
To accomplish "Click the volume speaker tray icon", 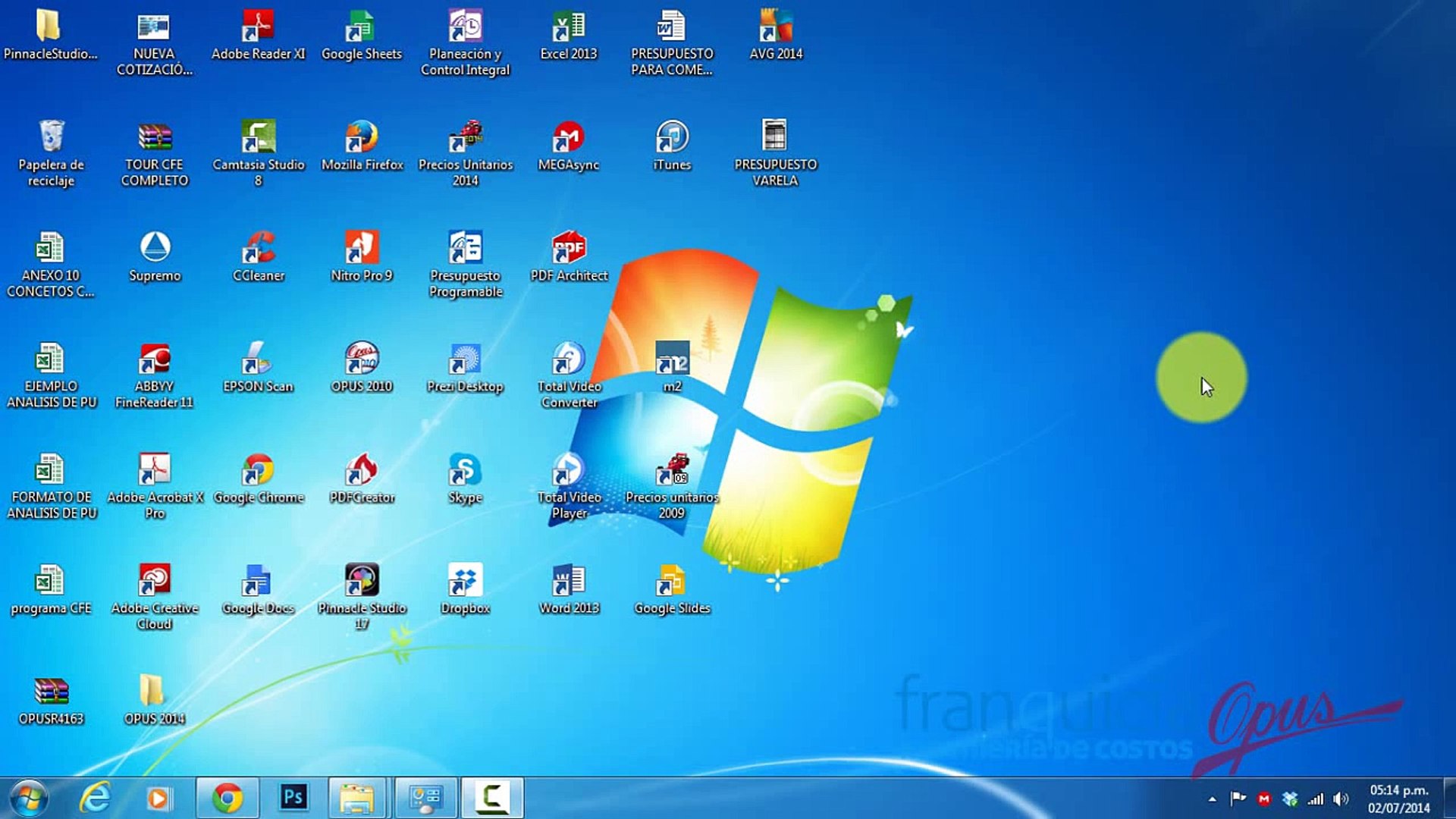I will (x=1341, y=799).
